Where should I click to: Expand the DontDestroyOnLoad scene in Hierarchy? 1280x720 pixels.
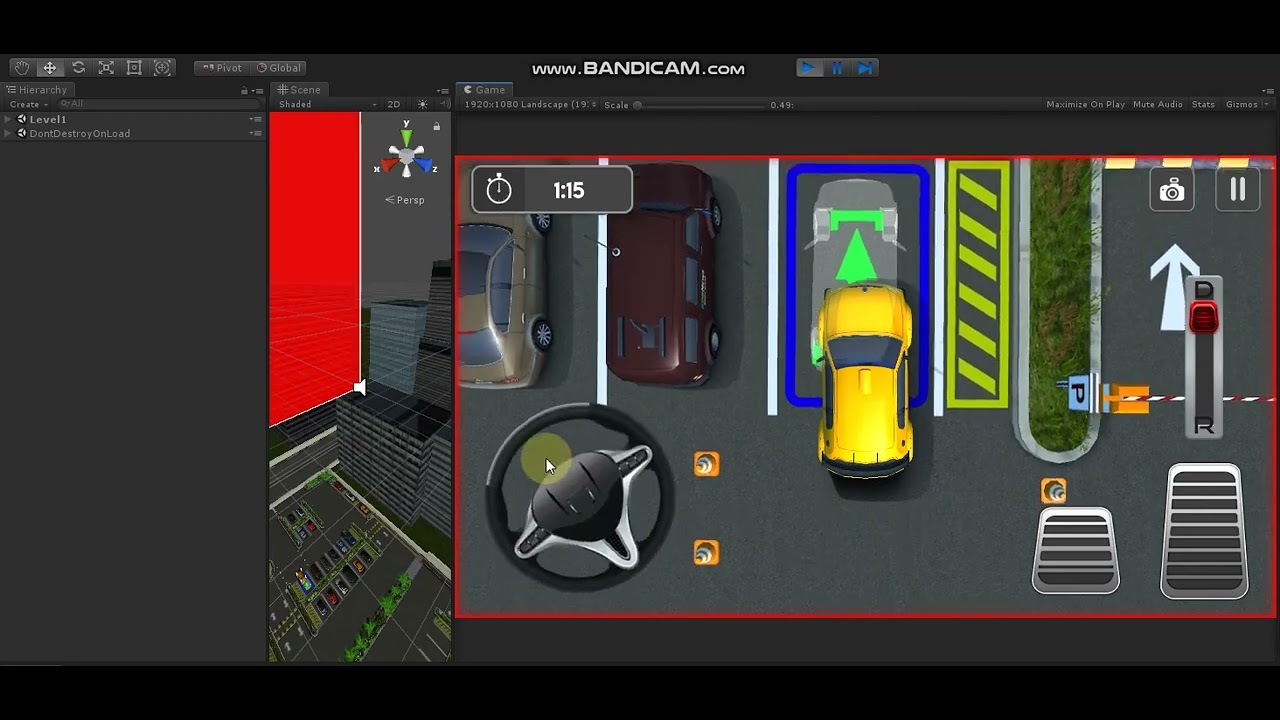coord(8,133)
